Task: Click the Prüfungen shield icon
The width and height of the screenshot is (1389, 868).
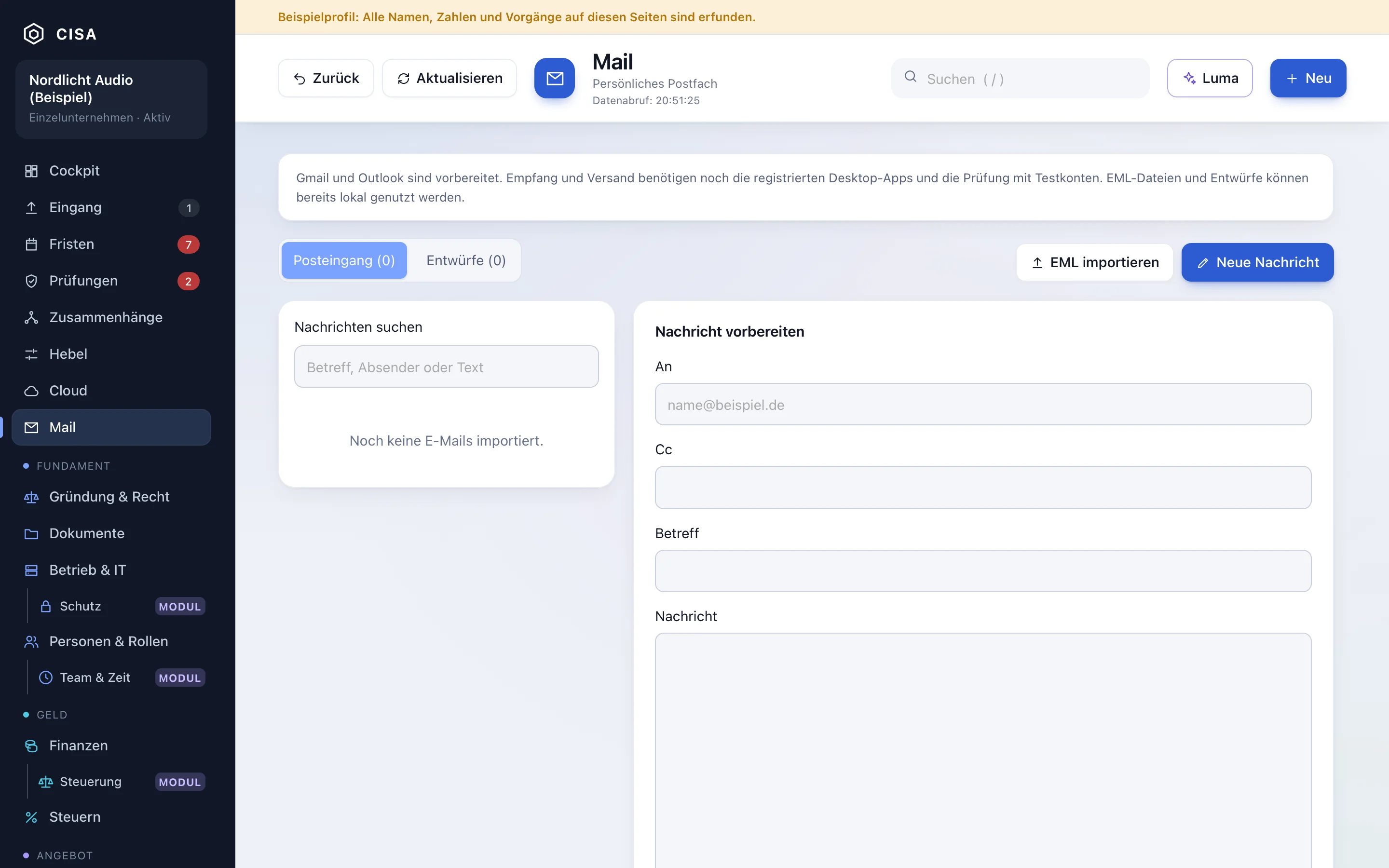Action: 31,281
